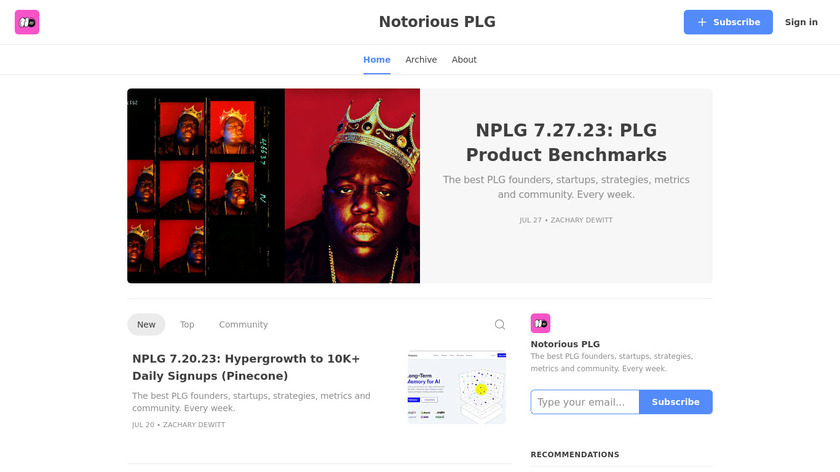Click the Jul 27 Zachary DeWitt byline

566,220
